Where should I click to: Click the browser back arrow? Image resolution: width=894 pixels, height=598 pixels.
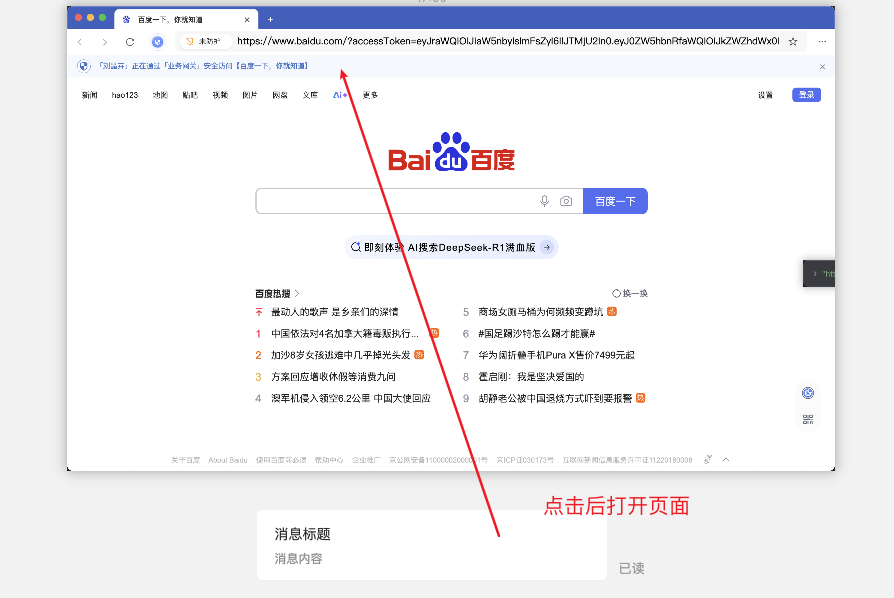click(x=80, y=42)
